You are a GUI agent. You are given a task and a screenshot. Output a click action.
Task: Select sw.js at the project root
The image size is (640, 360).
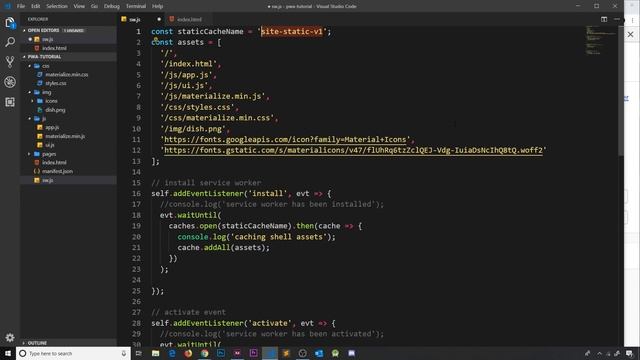69,180
